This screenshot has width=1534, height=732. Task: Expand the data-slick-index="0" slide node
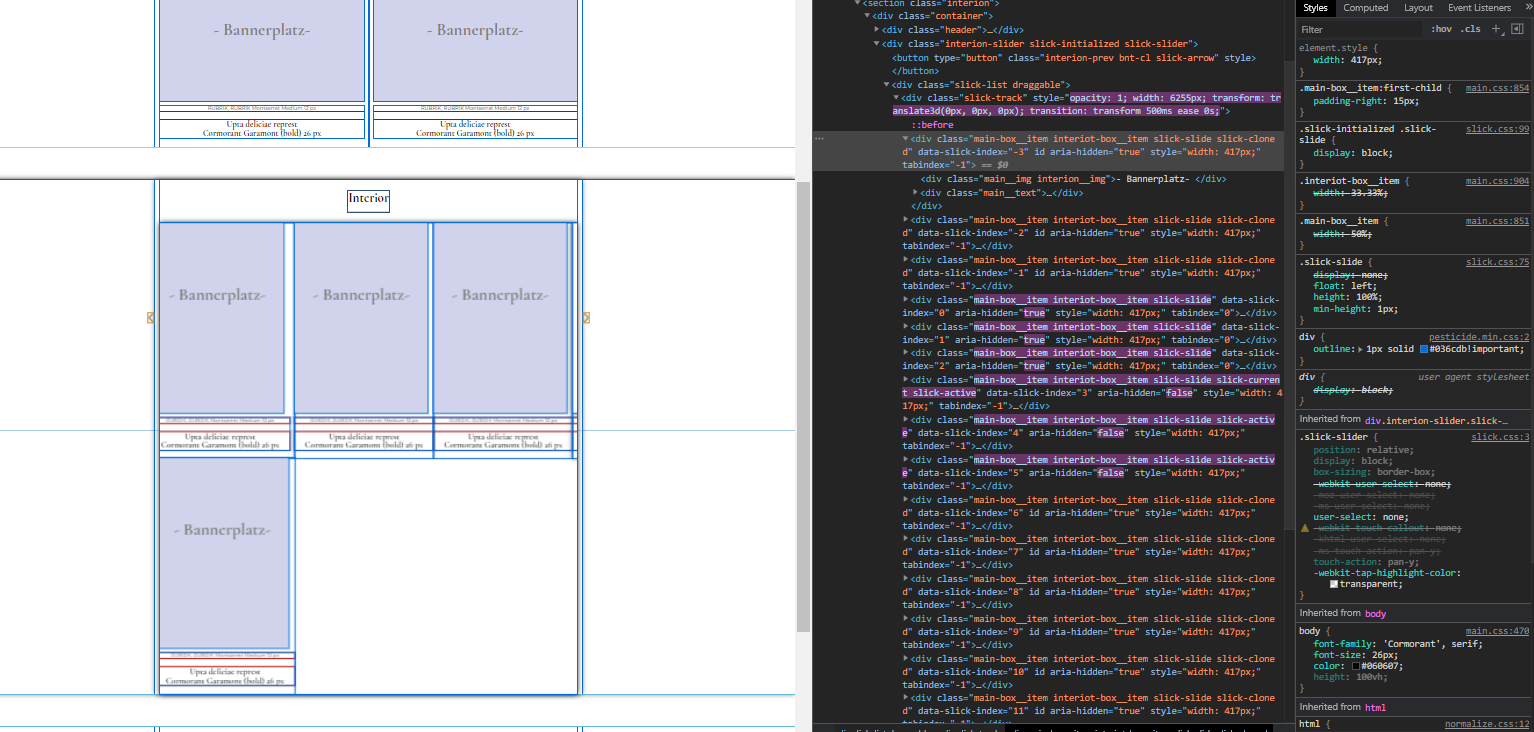[906, 299]
